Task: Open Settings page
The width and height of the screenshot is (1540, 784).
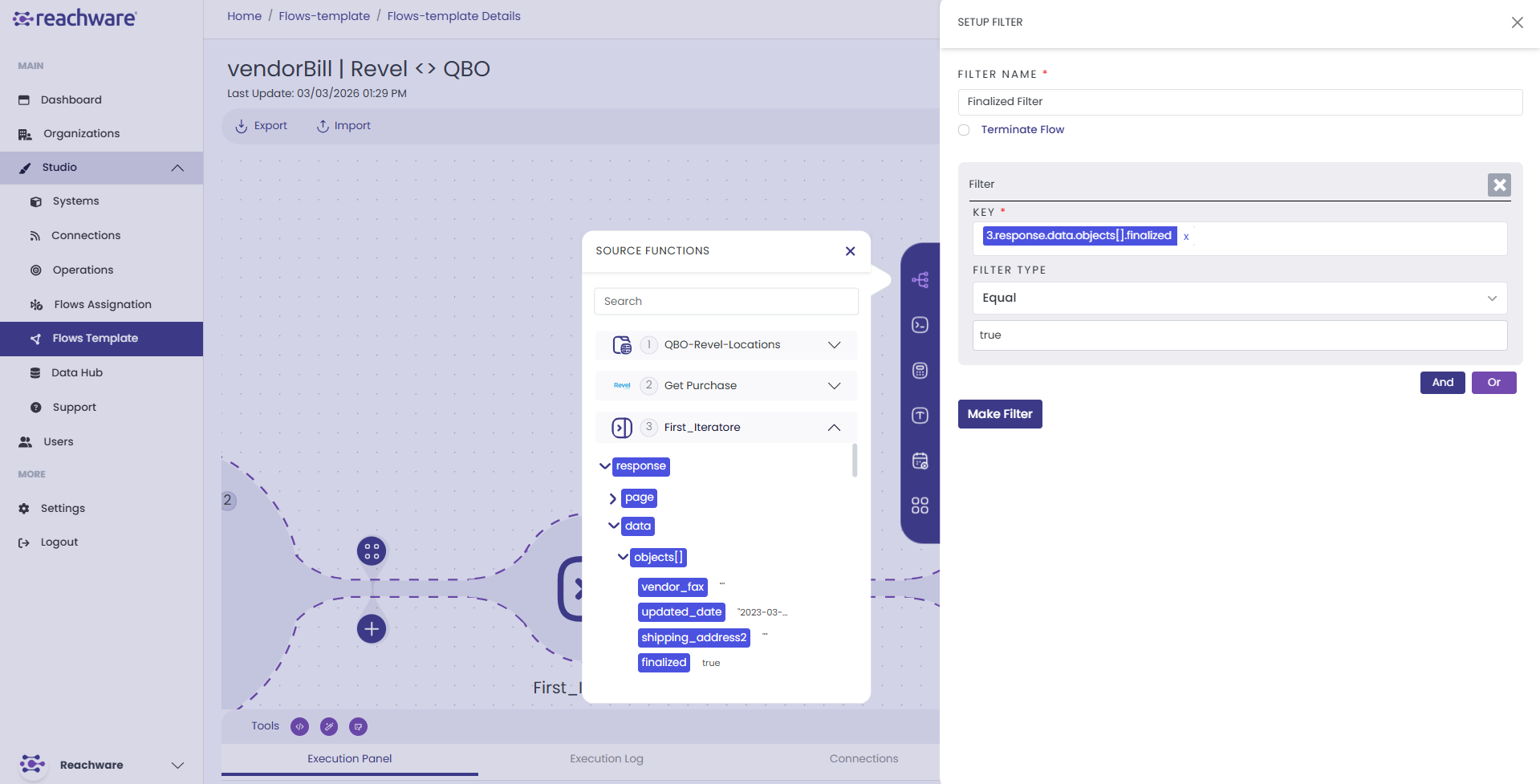Action: point(63,509)
